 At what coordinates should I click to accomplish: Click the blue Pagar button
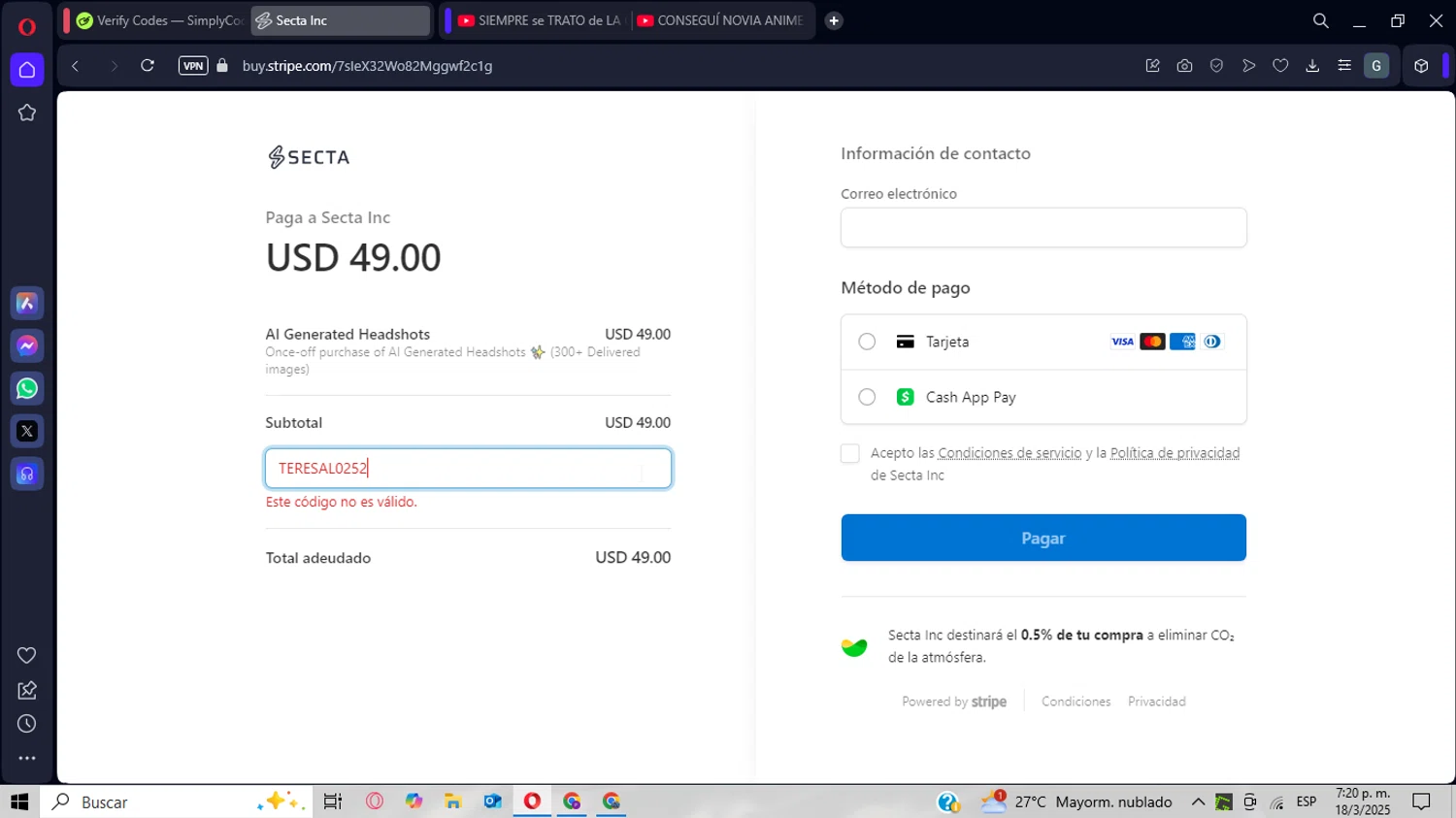click(x=1043, y=538)
